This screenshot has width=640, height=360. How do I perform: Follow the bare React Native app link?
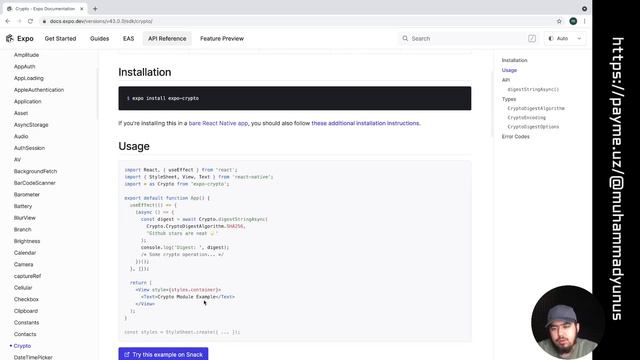coord(218,123)
